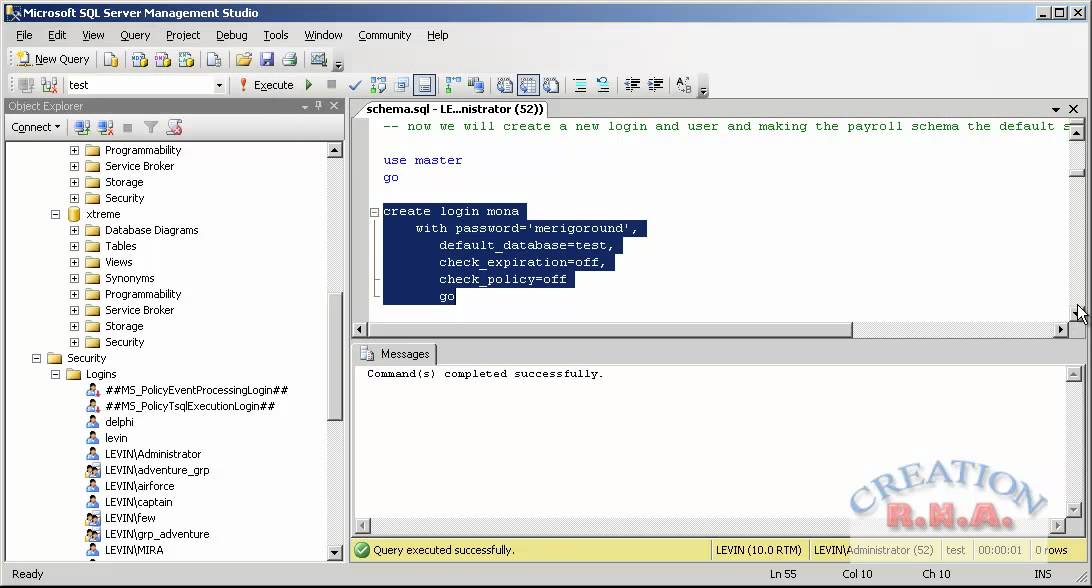Comment out the selected lines
Screen dimensions: 1092x588
(x=579, y=85)
